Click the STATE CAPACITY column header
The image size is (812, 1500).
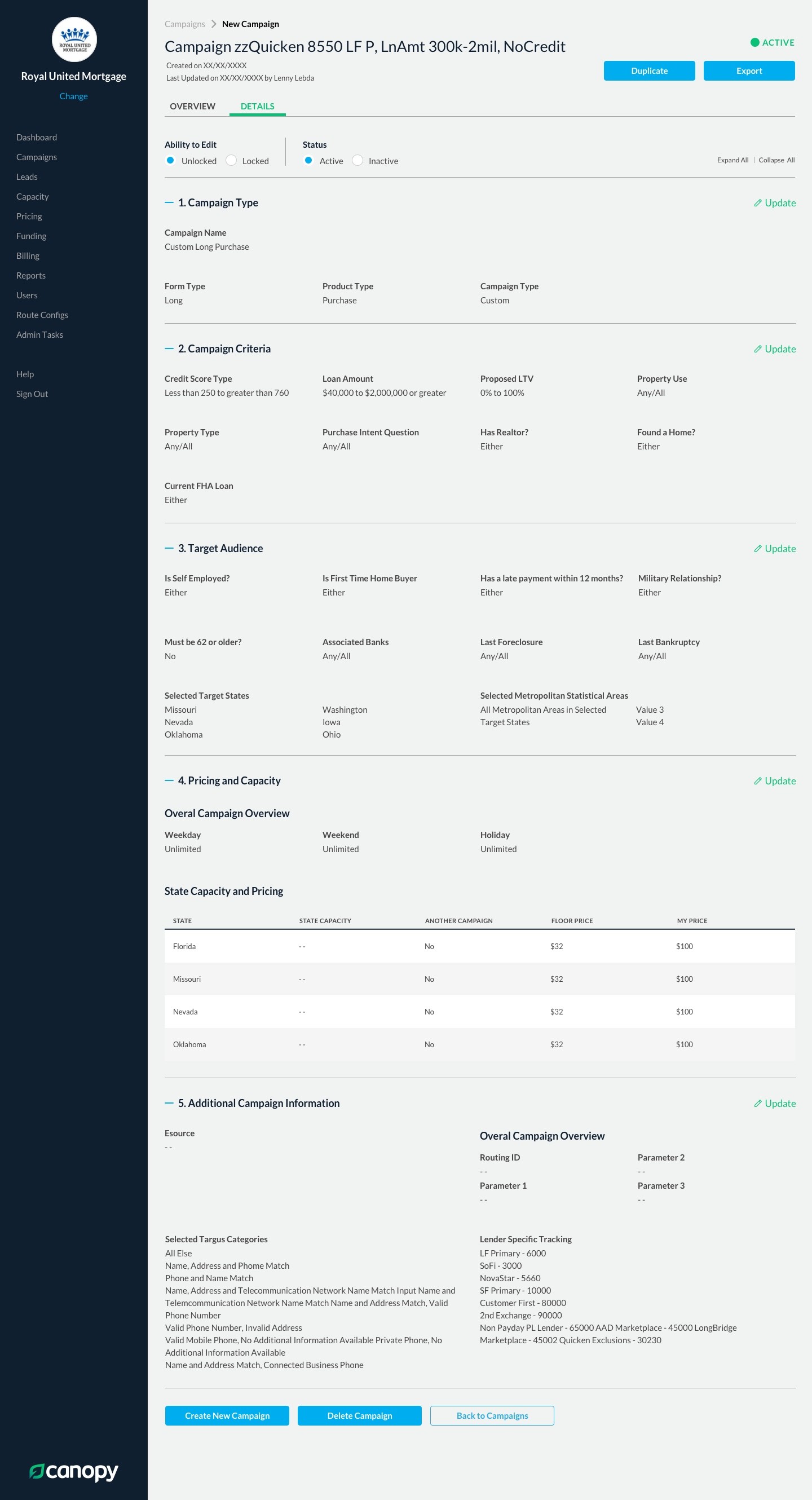[325, 921]
